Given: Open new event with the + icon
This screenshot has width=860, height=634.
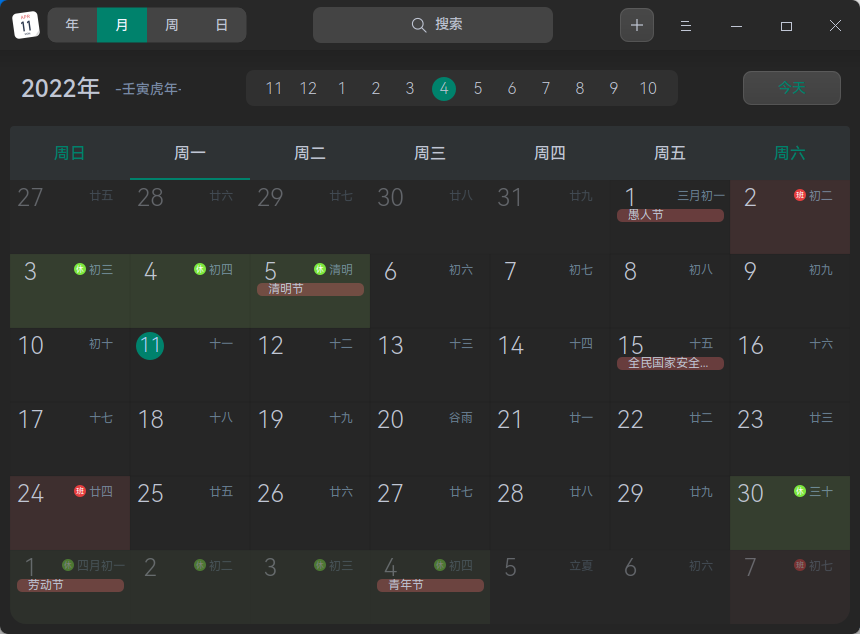Looking at the screenshot, I should coord(637,25).
